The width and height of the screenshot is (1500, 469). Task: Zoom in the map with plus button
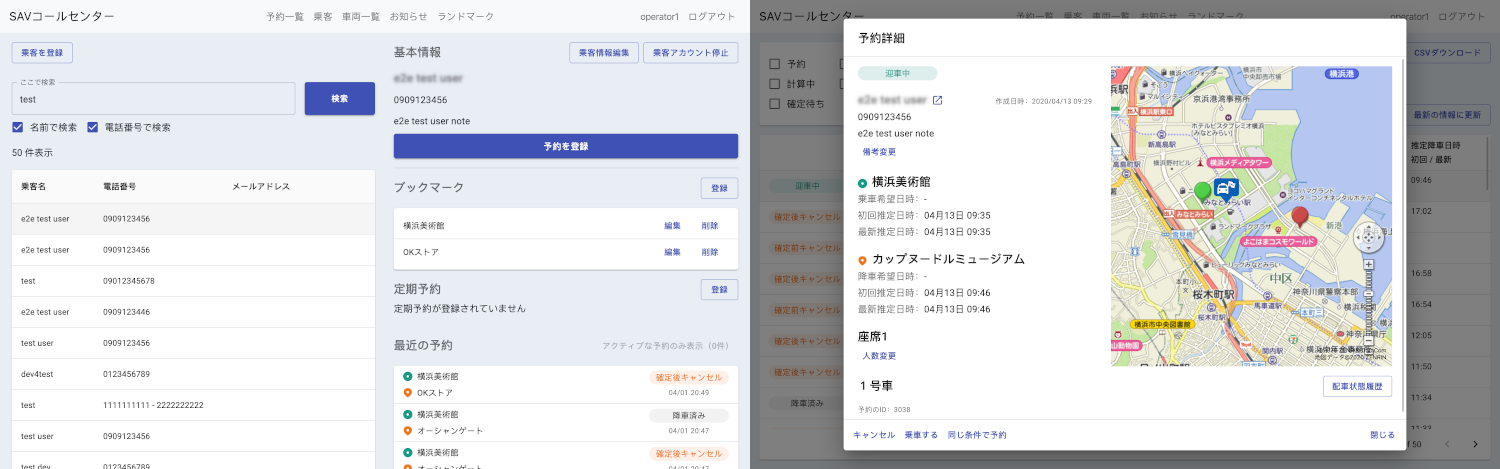click(1368, 265)
